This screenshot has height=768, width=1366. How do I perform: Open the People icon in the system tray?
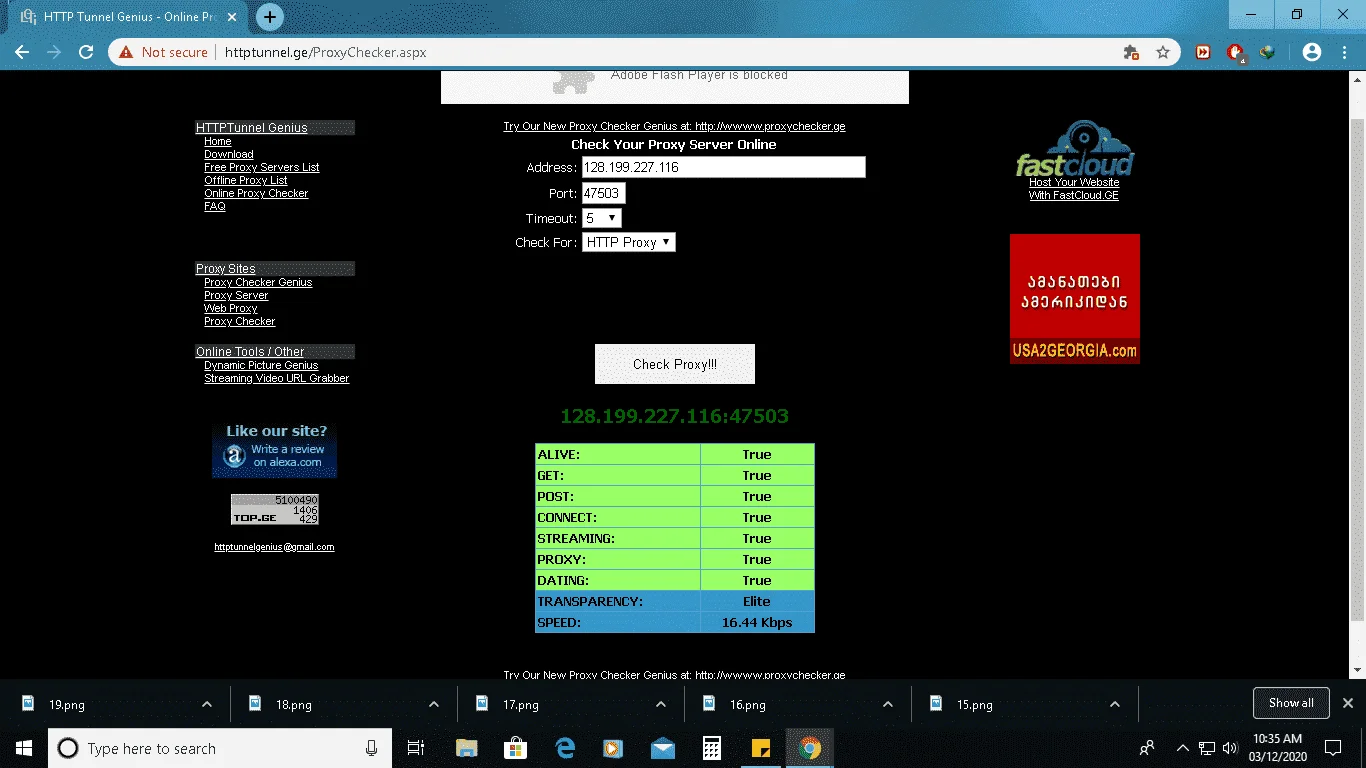point(1147,748)
